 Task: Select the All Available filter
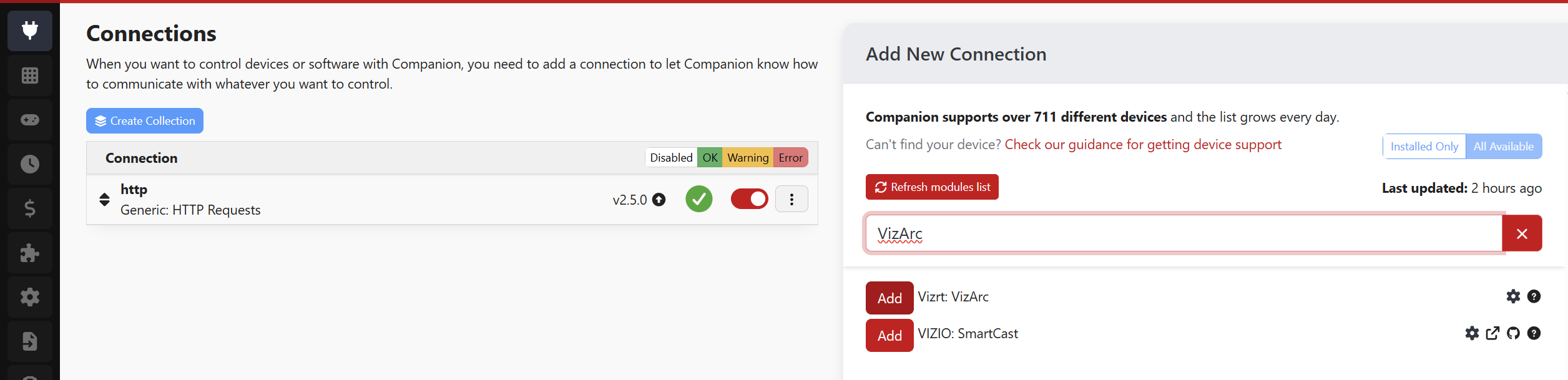pyautogui.click(x=1503, y=147)
